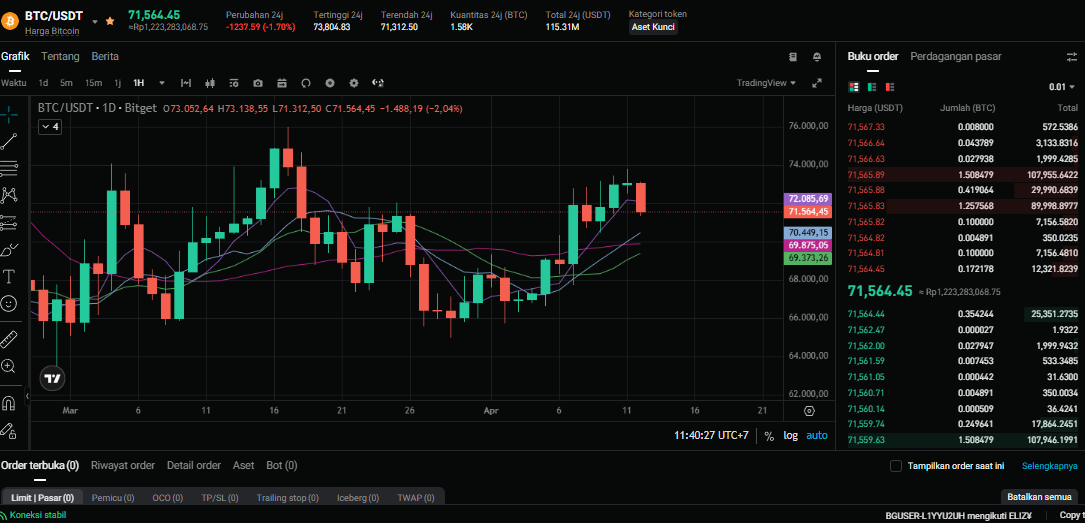Open the Selengkapnya link
This screenshot has height=523, width=1085.
point(1048,466)
